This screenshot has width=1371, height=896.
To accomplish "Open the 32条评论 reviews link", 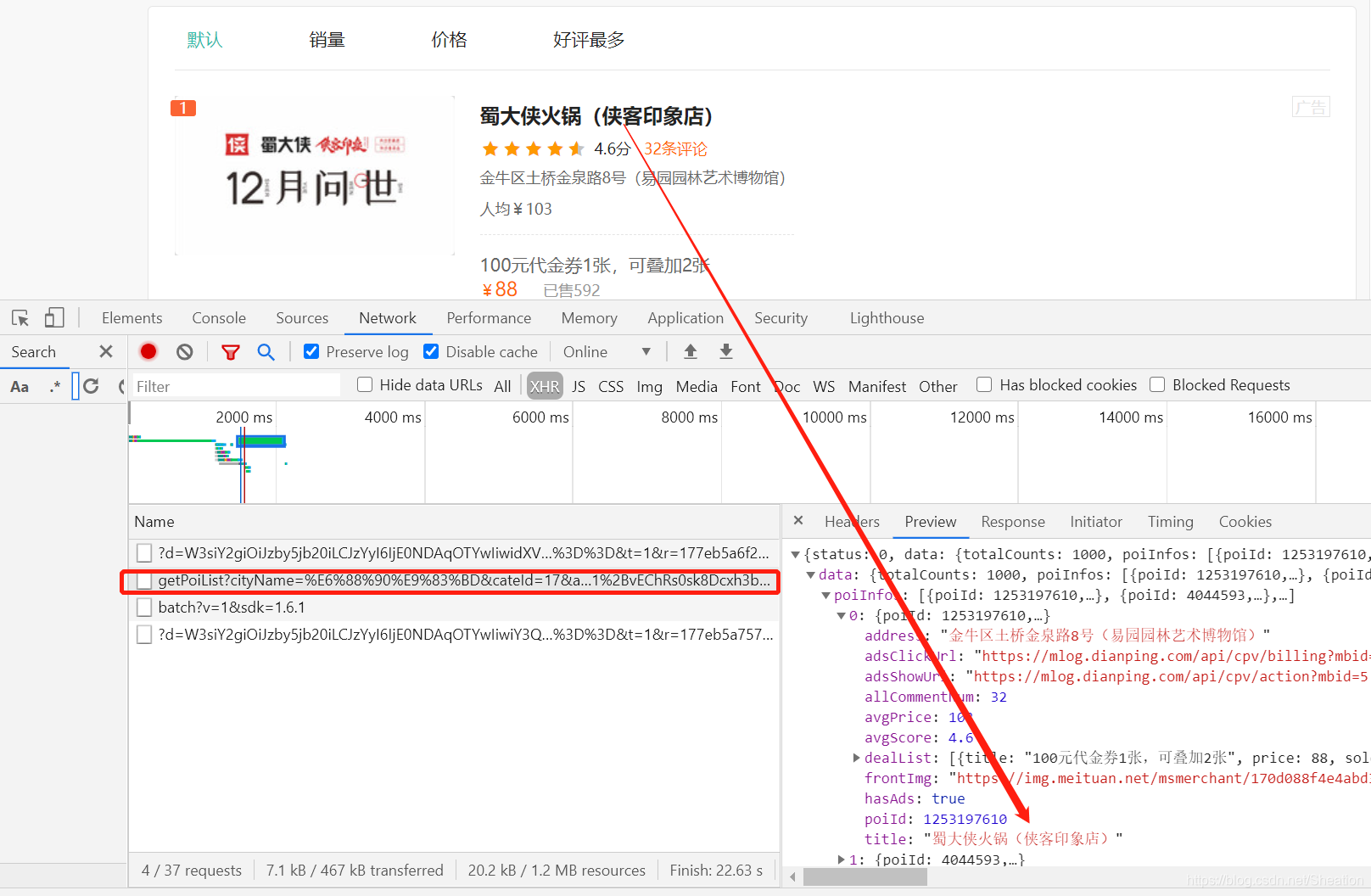I will [675, 149].
